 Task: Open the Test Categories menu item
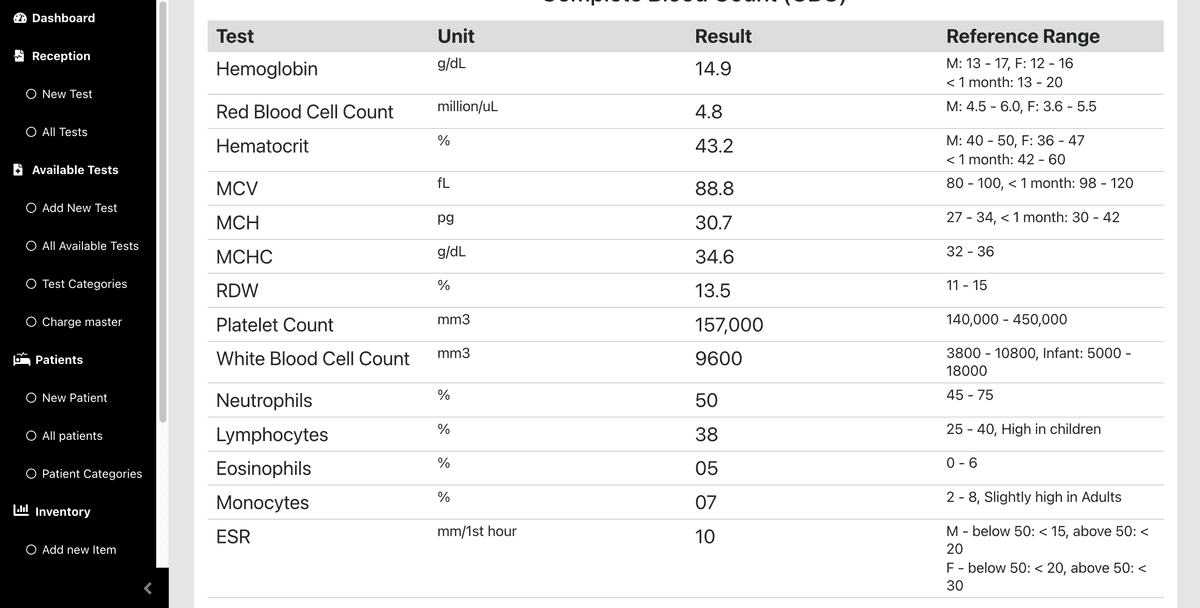84,283
